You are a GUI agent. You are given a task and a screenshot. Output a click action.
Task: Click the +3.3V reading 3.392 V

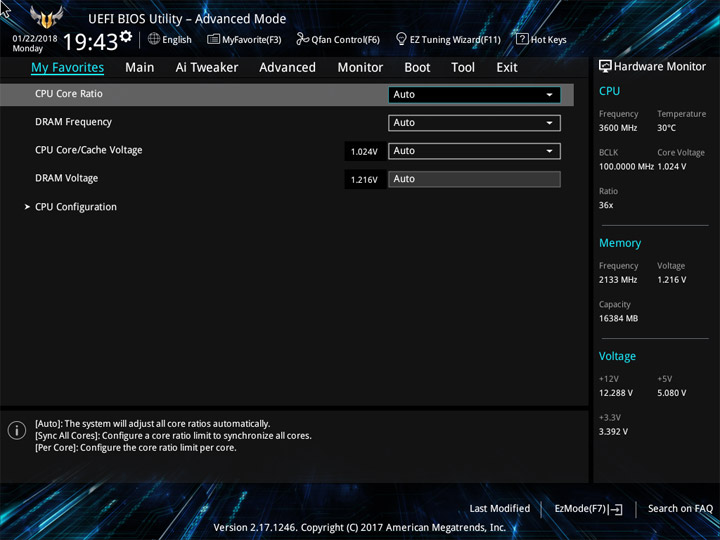613,431
